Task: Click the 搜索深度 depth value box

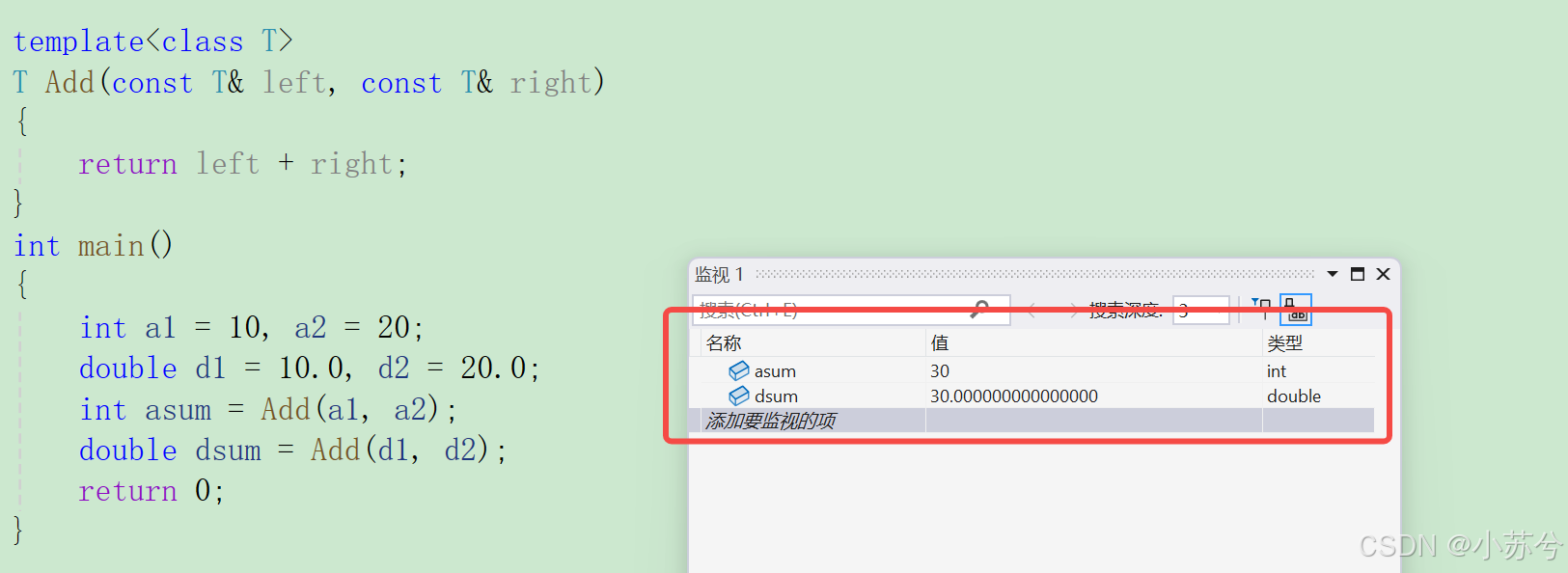Action: click(1200, 310)
